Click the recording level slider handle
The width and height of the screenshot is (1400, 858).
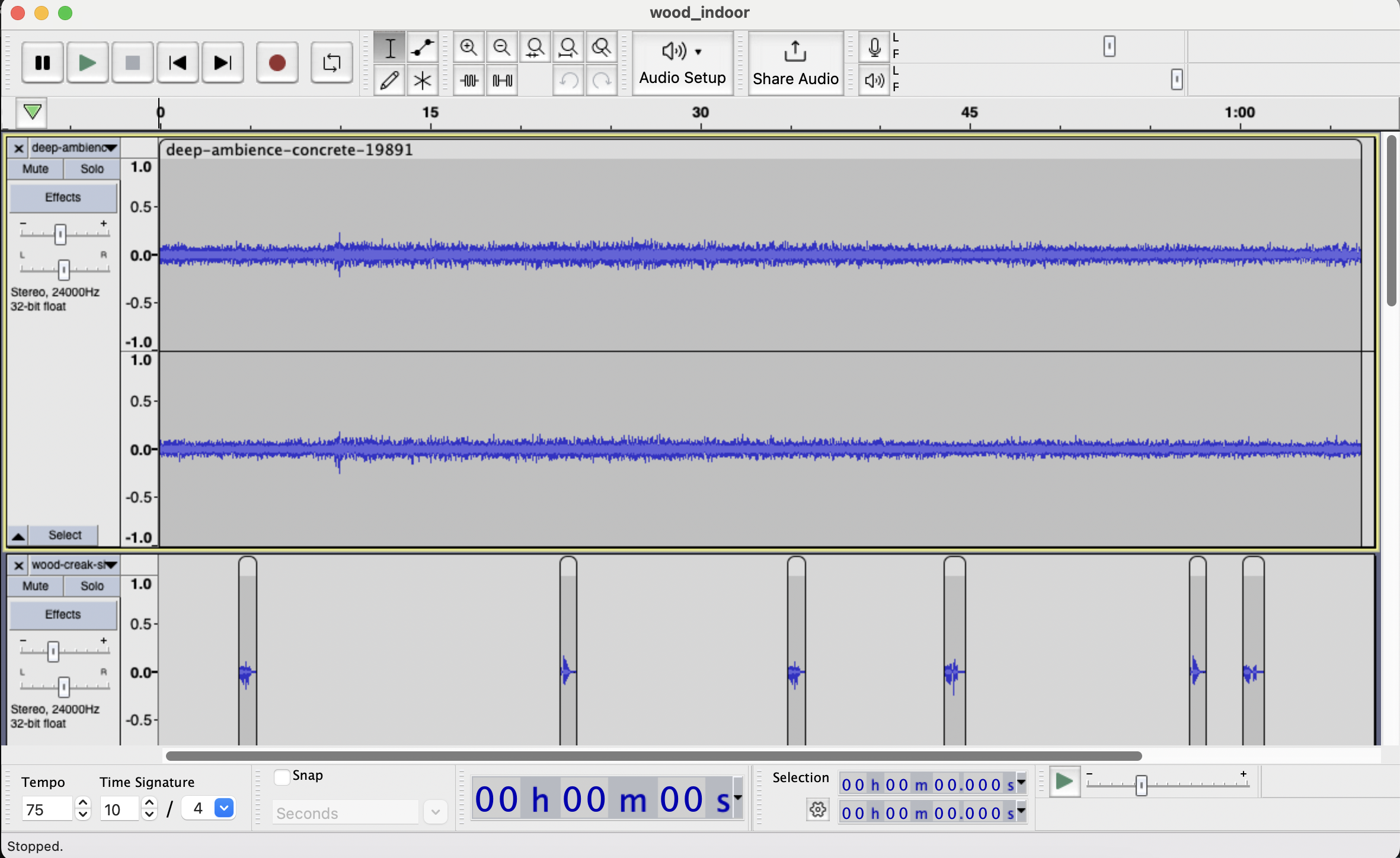[x=1110, y=46]
